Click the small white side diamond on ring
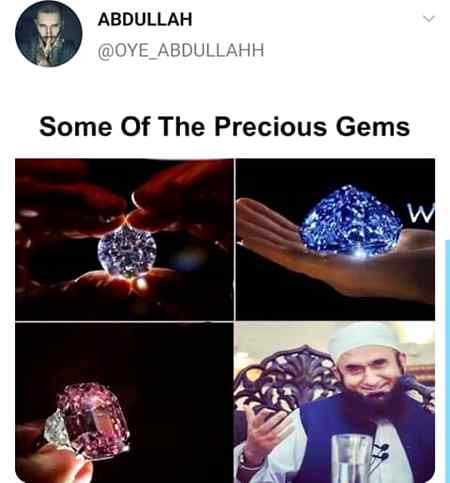This screenshot has width=450, height=483. [57, 430]
